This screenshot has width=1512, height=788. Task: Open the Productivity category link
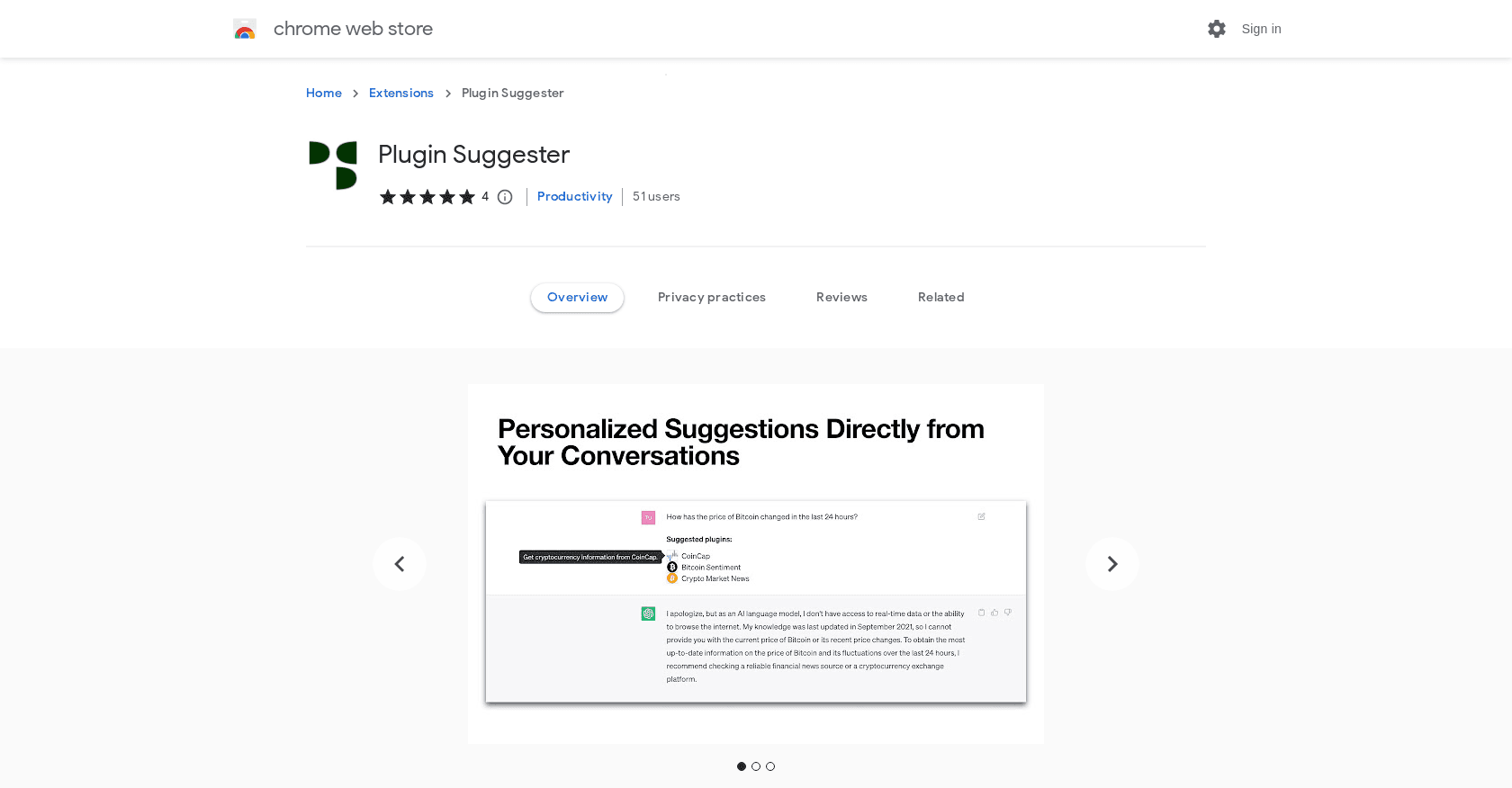[x=574, y=196]
